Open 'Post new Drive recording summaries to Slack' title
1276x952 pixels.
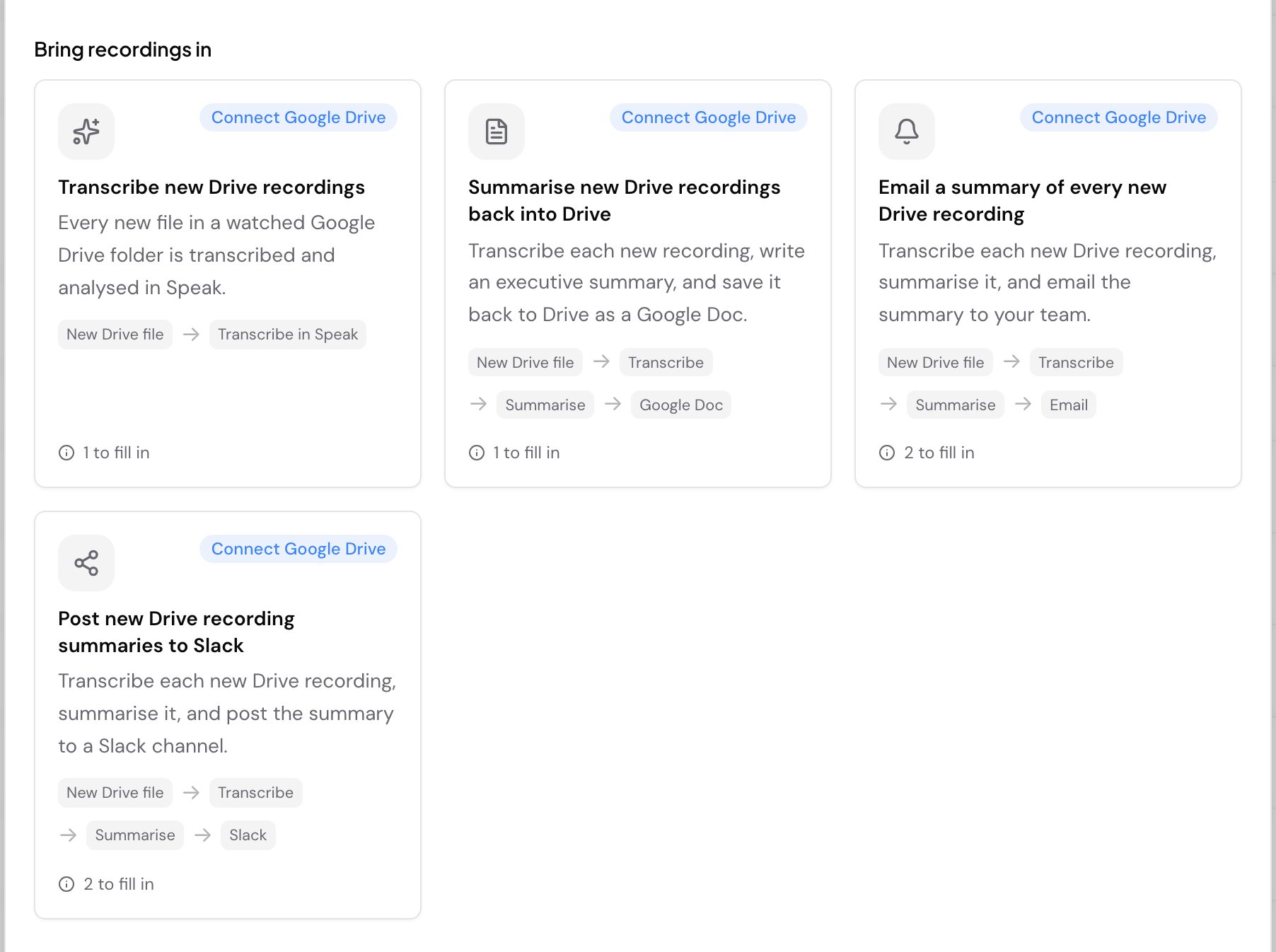point(176,632)
